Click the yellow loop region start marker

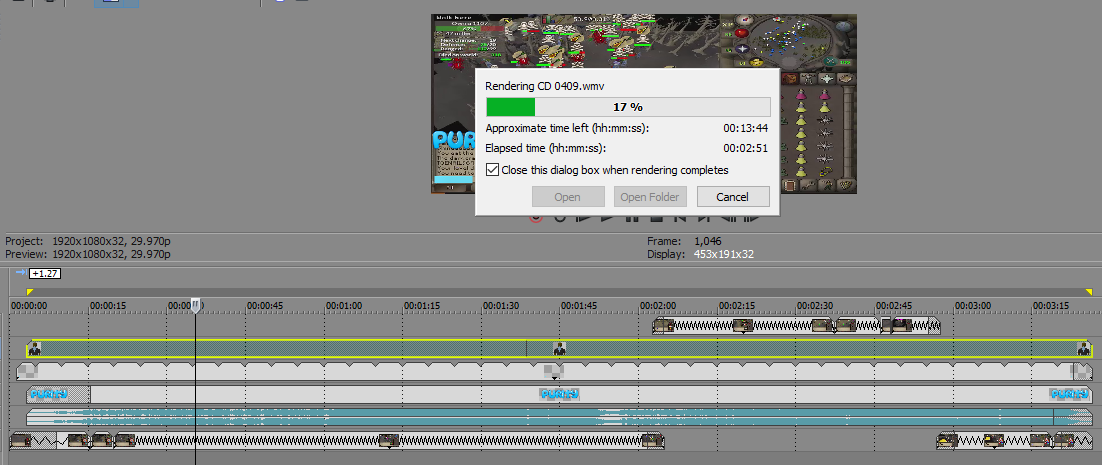(30, 292)
